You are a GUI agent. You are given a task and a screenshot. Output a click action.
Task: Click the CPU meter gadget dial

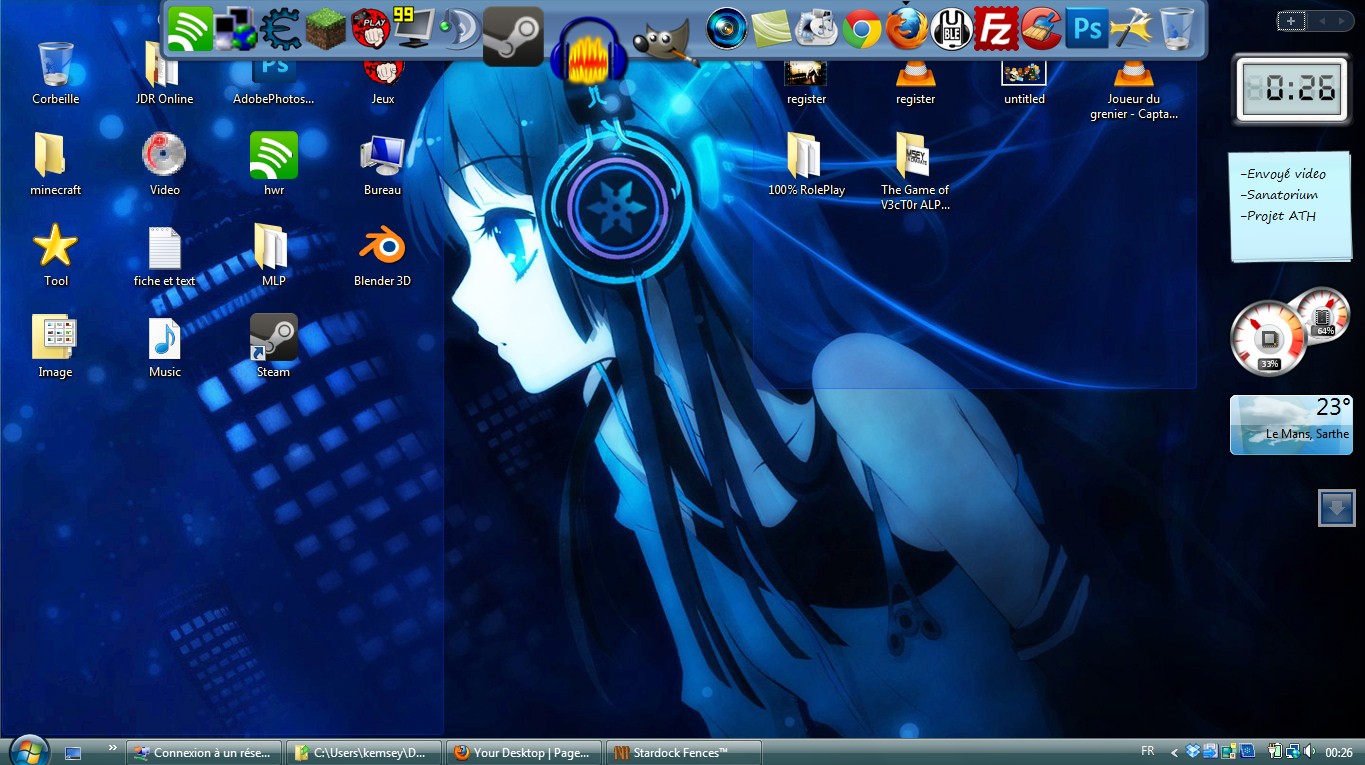(x=1269, y=338)
